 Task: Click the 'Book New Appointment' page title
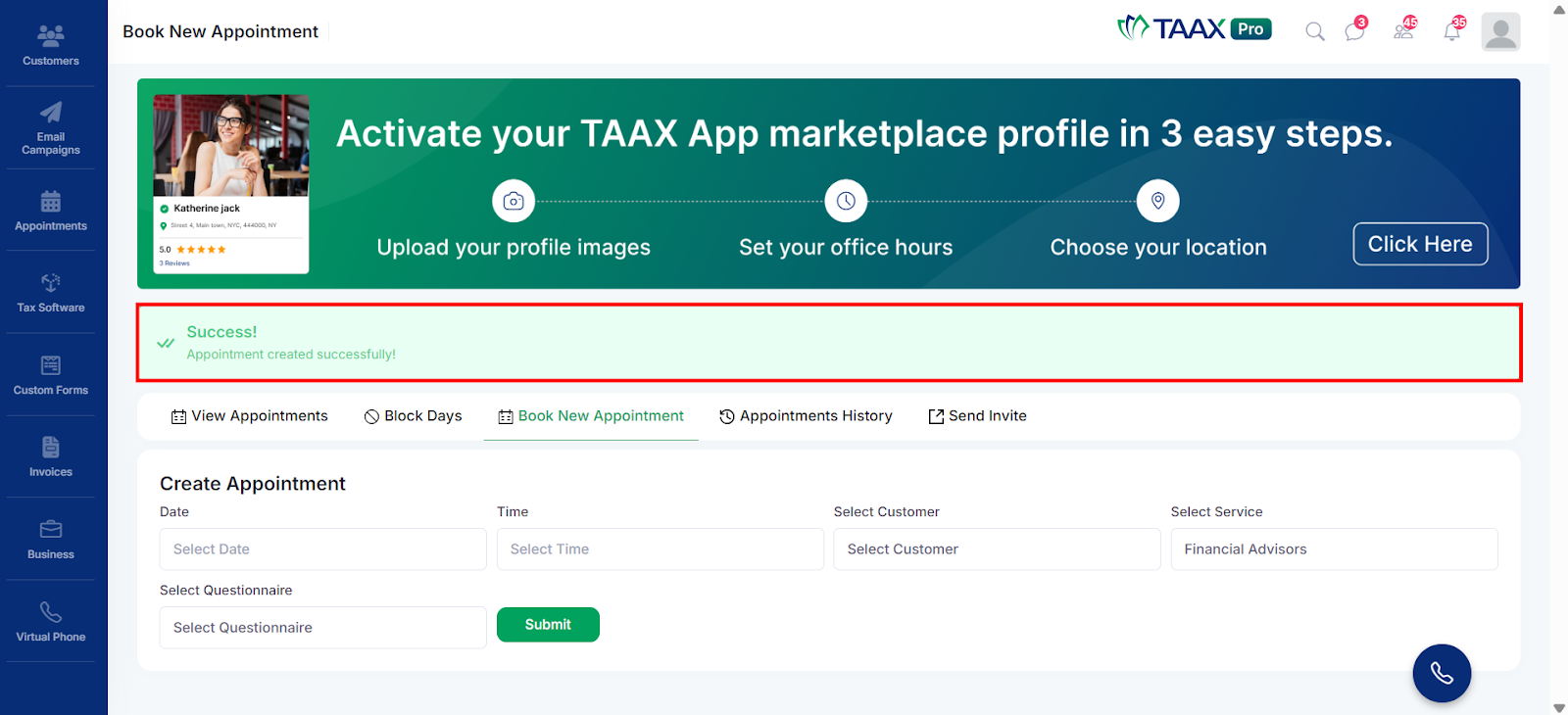pos(220,31)
